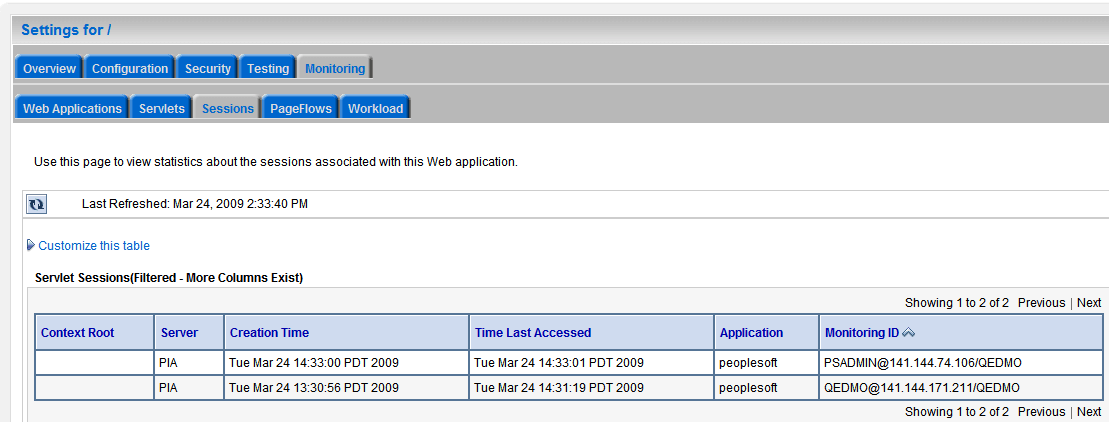
Task: Go to the Security tab
Action: (x=208, y=69)
